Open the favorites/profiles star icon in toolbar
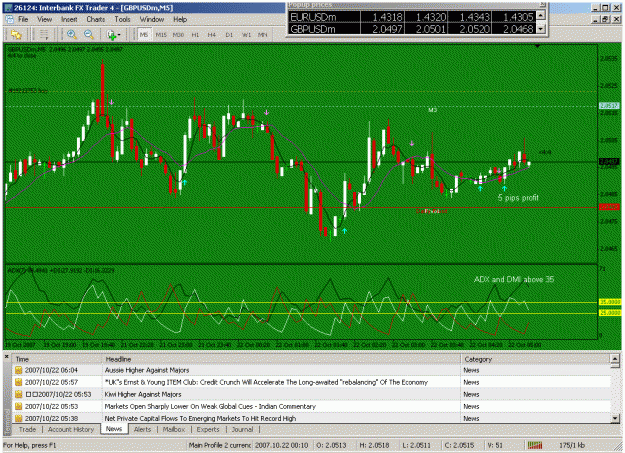 (16, 35)
